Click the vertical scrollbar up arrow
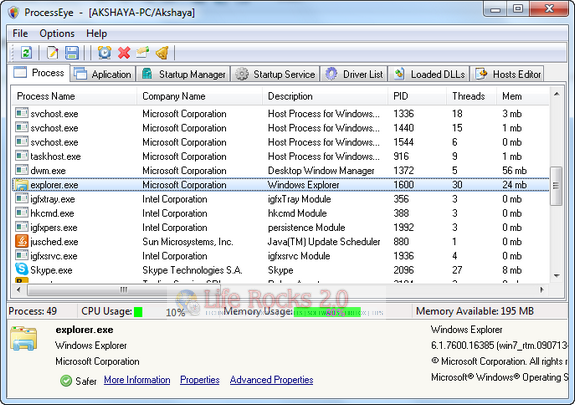 pyautogui.click(x=556, y=95)
